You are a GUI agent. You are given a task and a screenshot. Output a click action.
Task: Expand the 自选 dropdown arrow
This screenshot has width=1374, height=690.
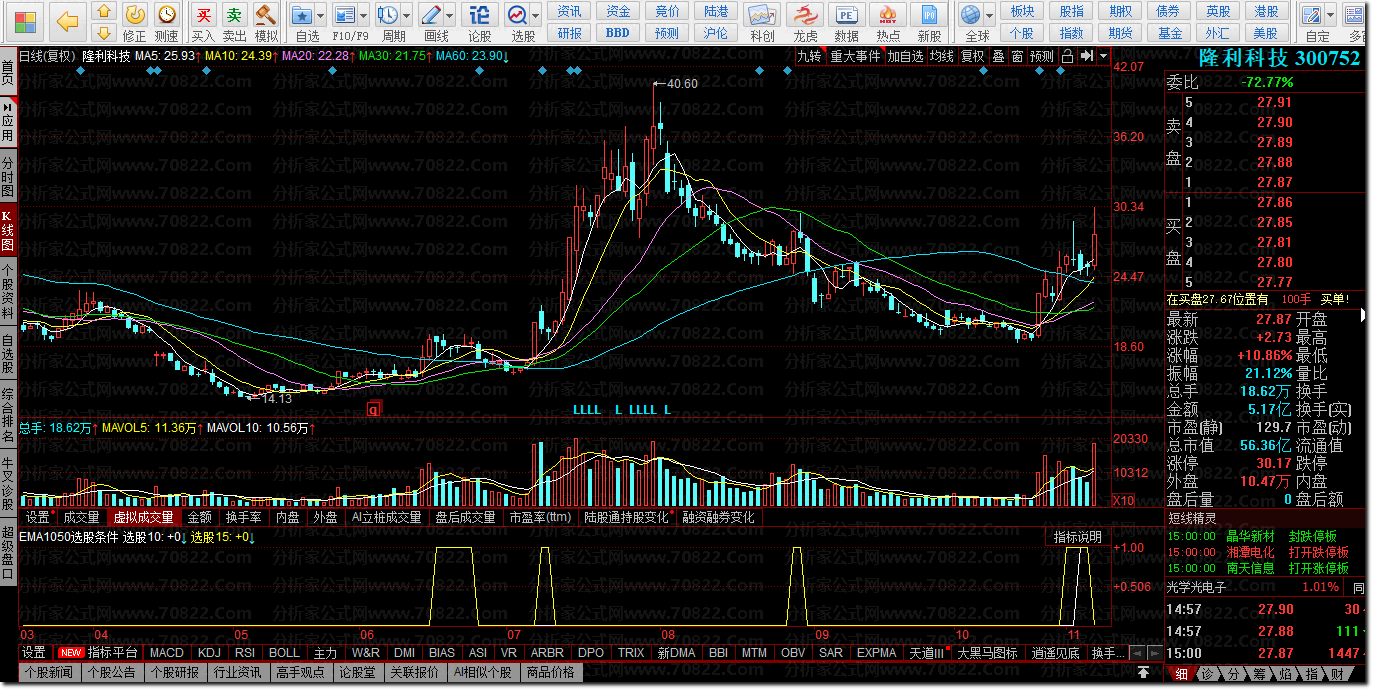[x=321, y=16]
